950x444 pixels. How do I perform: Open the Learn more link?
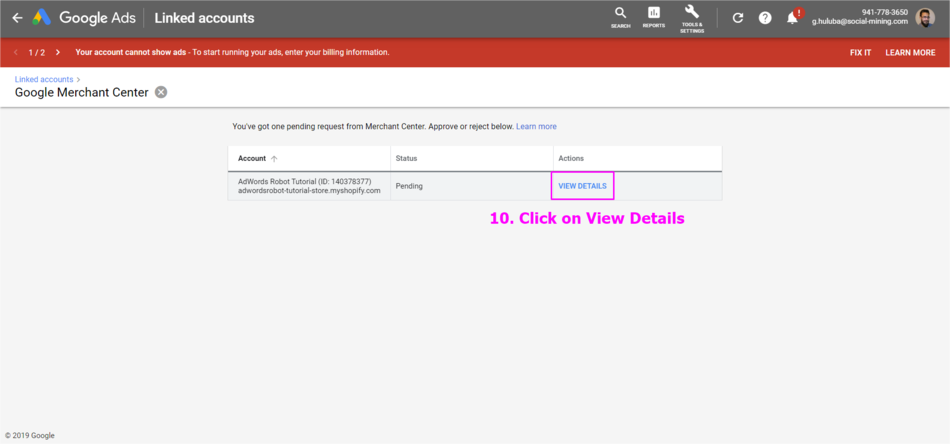536,127
